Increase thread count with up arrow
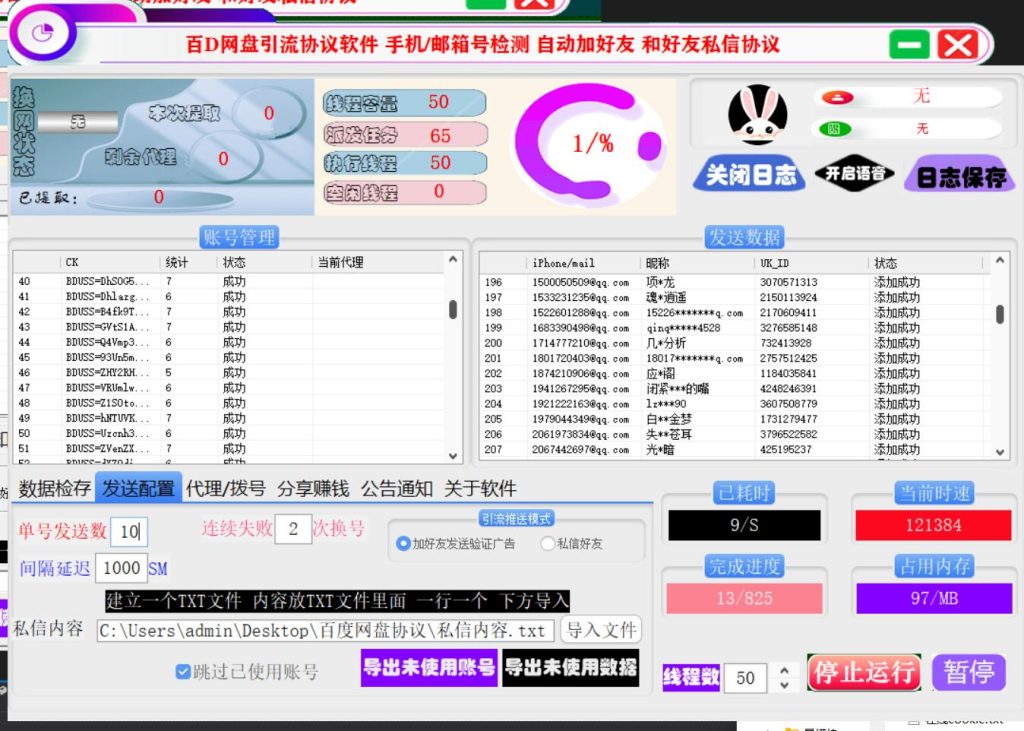 coord(784,670)
